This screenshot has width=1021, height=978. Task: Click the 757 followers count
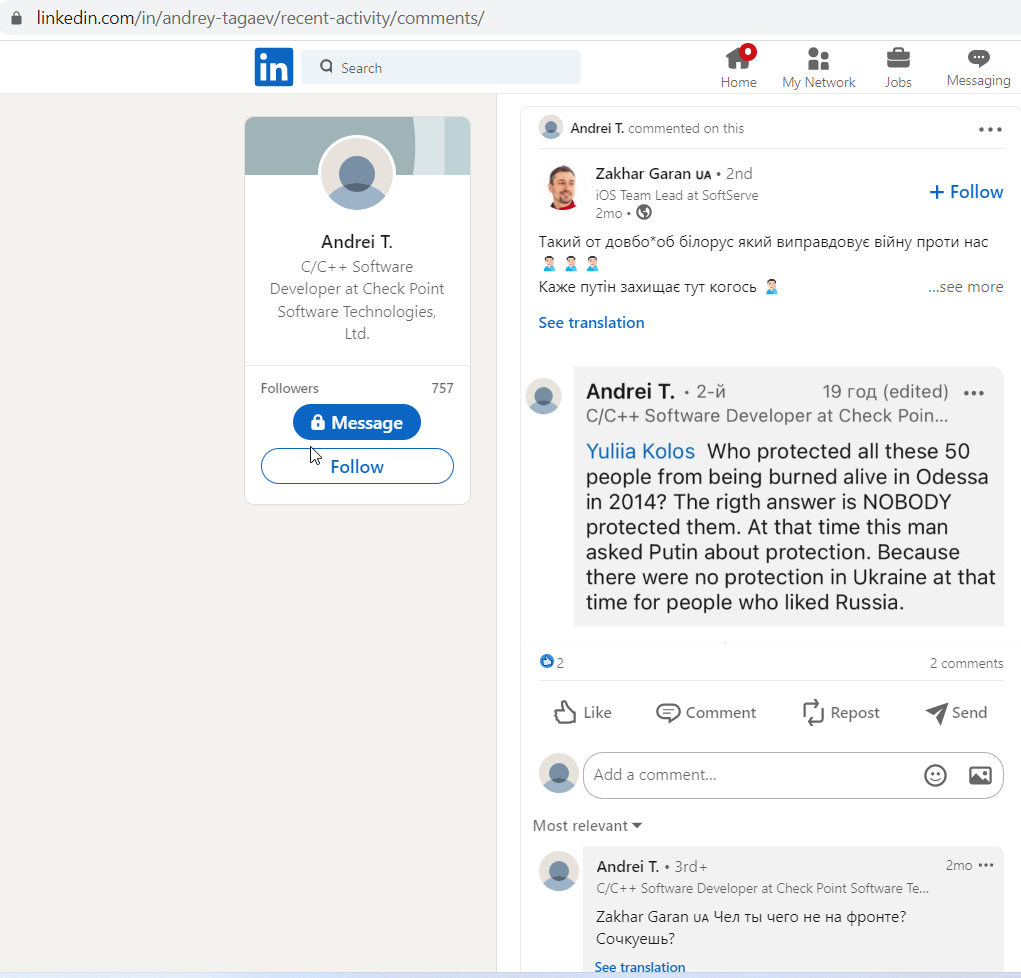[x=442, y=388]
